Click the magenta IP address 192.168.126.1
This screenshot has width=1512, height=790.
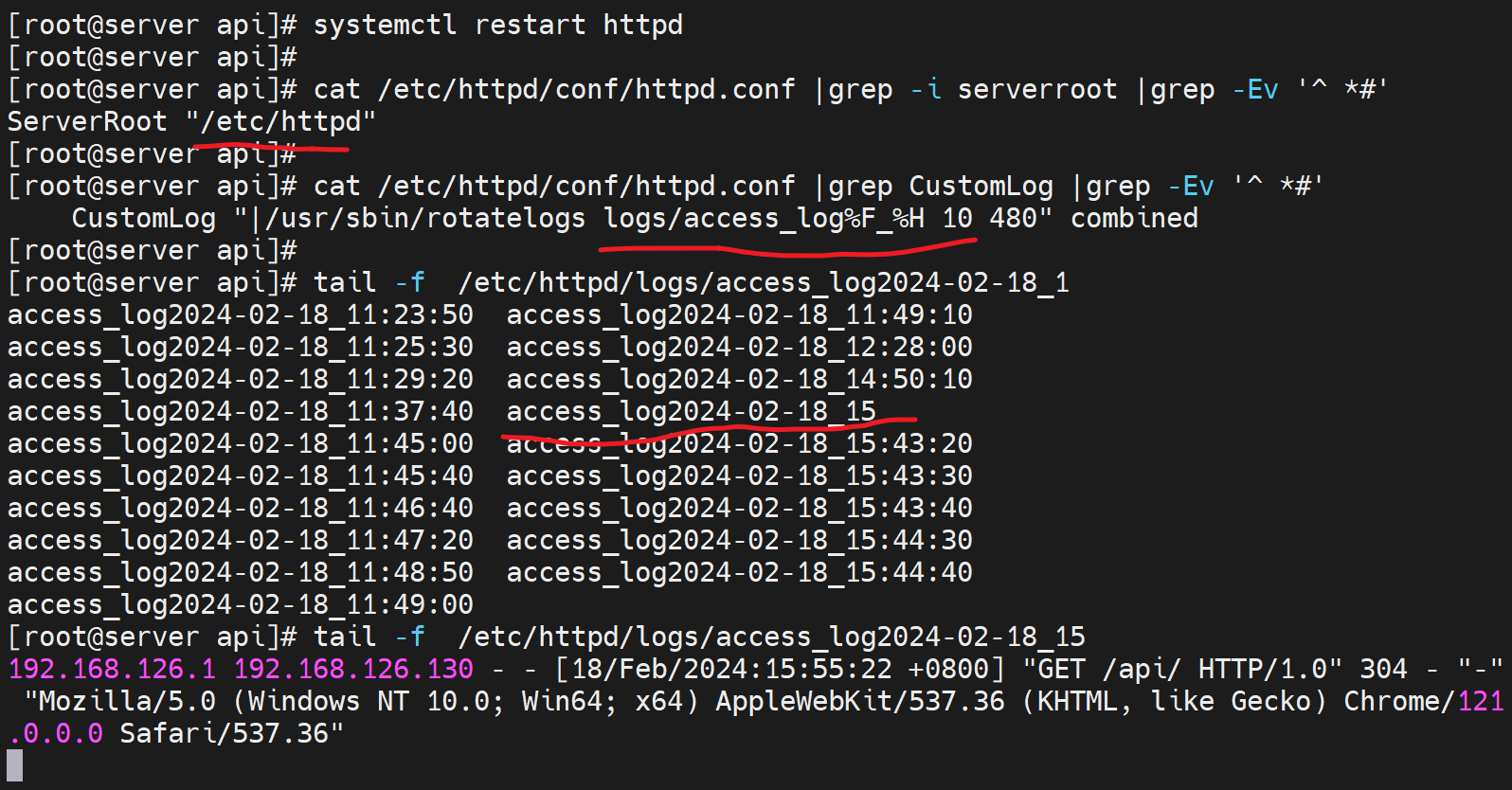point(112,669)
